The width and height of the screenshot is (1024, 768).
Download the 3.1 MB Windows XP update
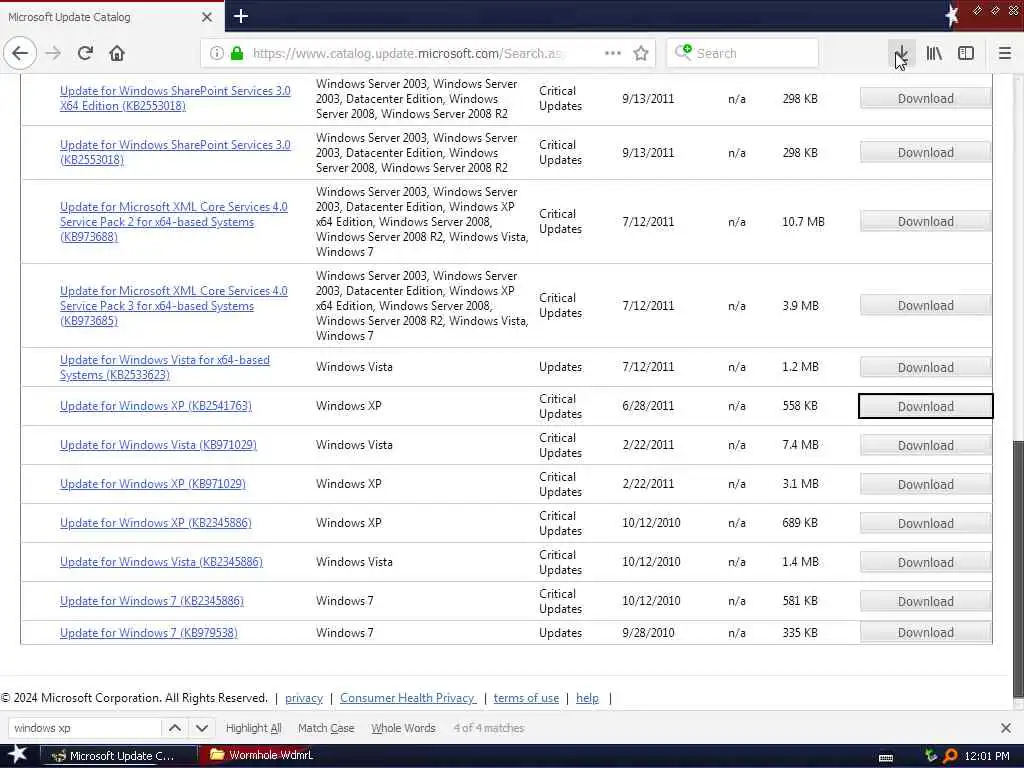[925, 485]
